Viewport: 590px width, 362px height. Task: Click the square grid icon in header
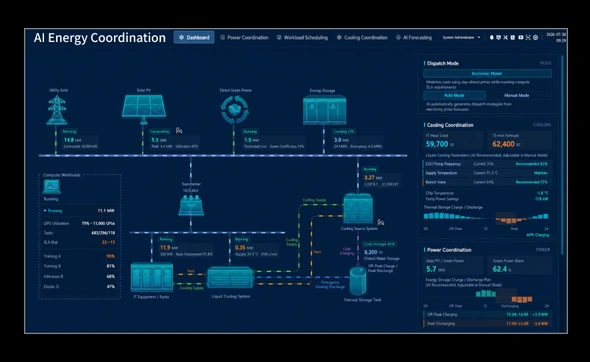point(512,37)
